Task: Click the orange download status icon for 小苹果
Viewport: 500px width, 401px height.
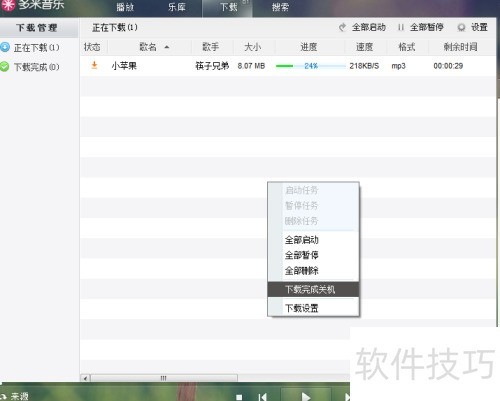Action: (x=94, y=65)
